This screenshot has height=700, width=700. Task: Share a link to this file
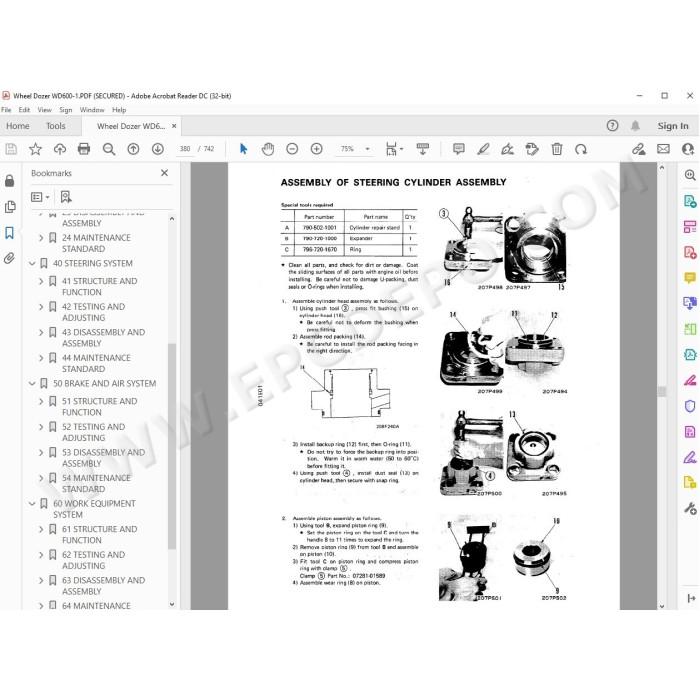click(638, 149)
